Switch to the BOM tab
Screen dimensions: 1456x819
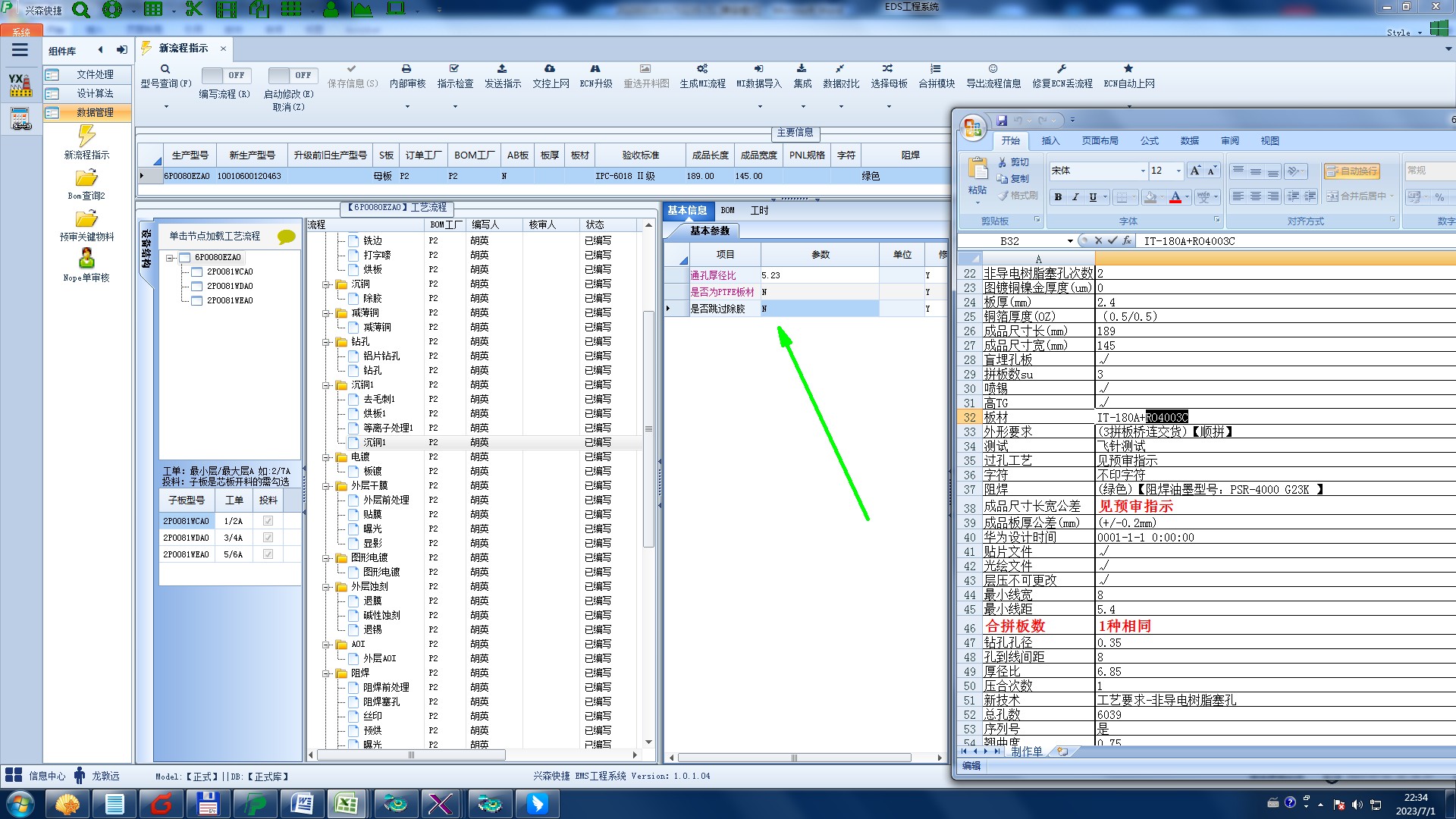[727, 211]
